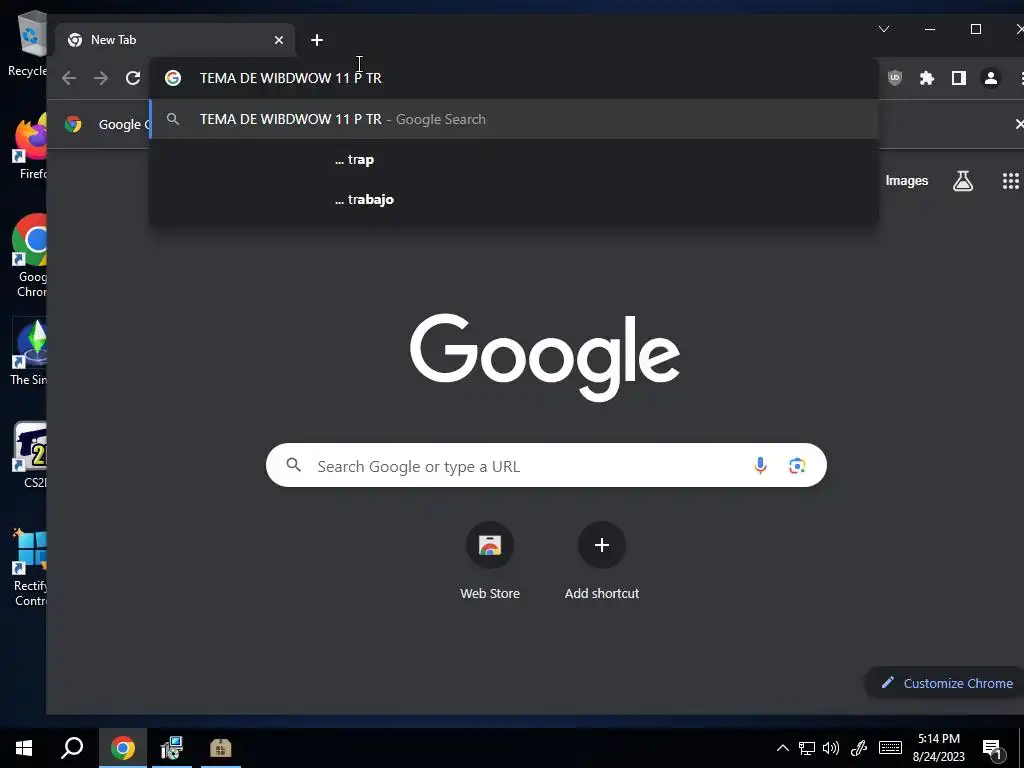This screenshot has width=1024, height=768.
Task: Open the notification center icon
Action: pos(993,750)
